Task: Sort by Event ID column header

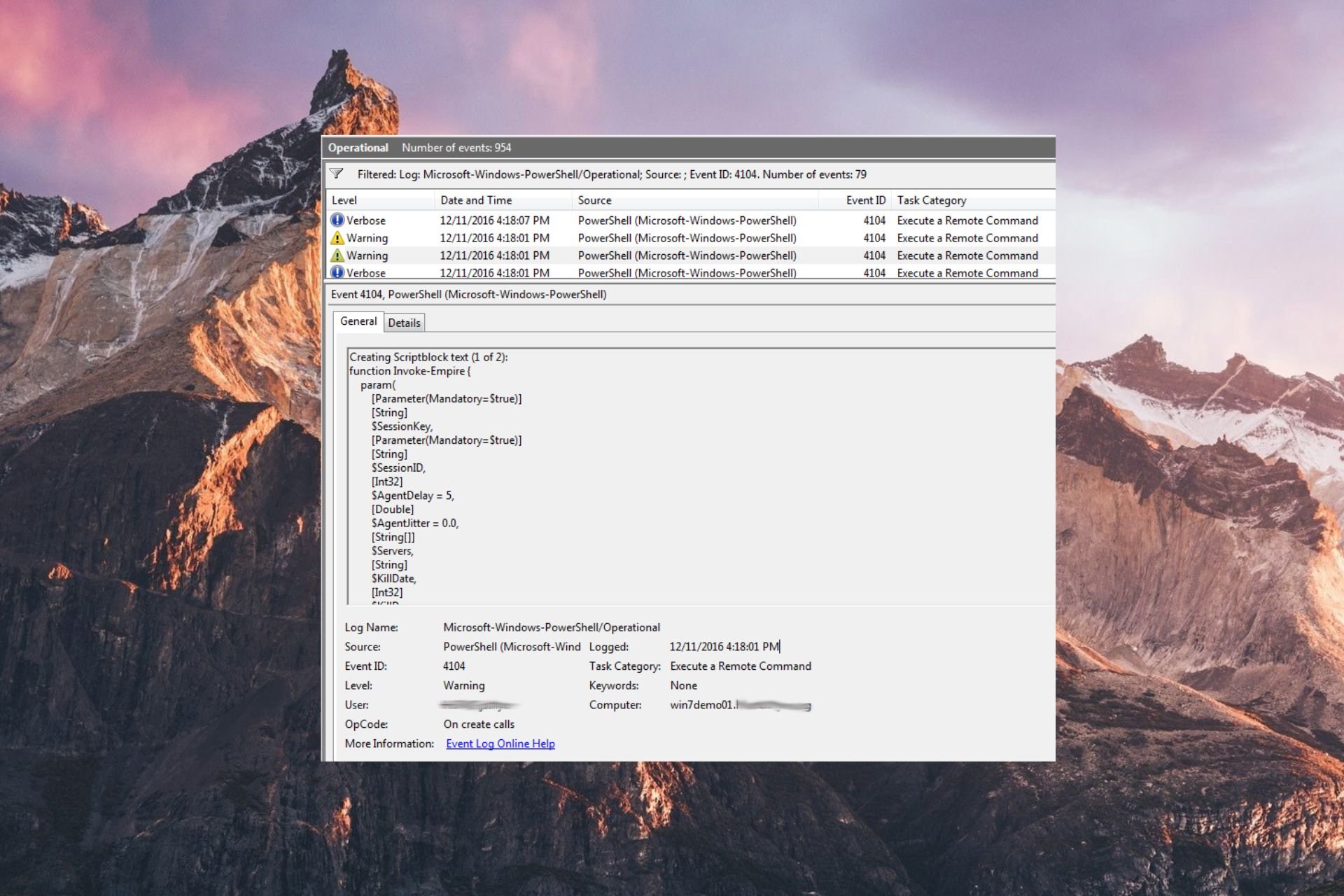Action: 855,200
